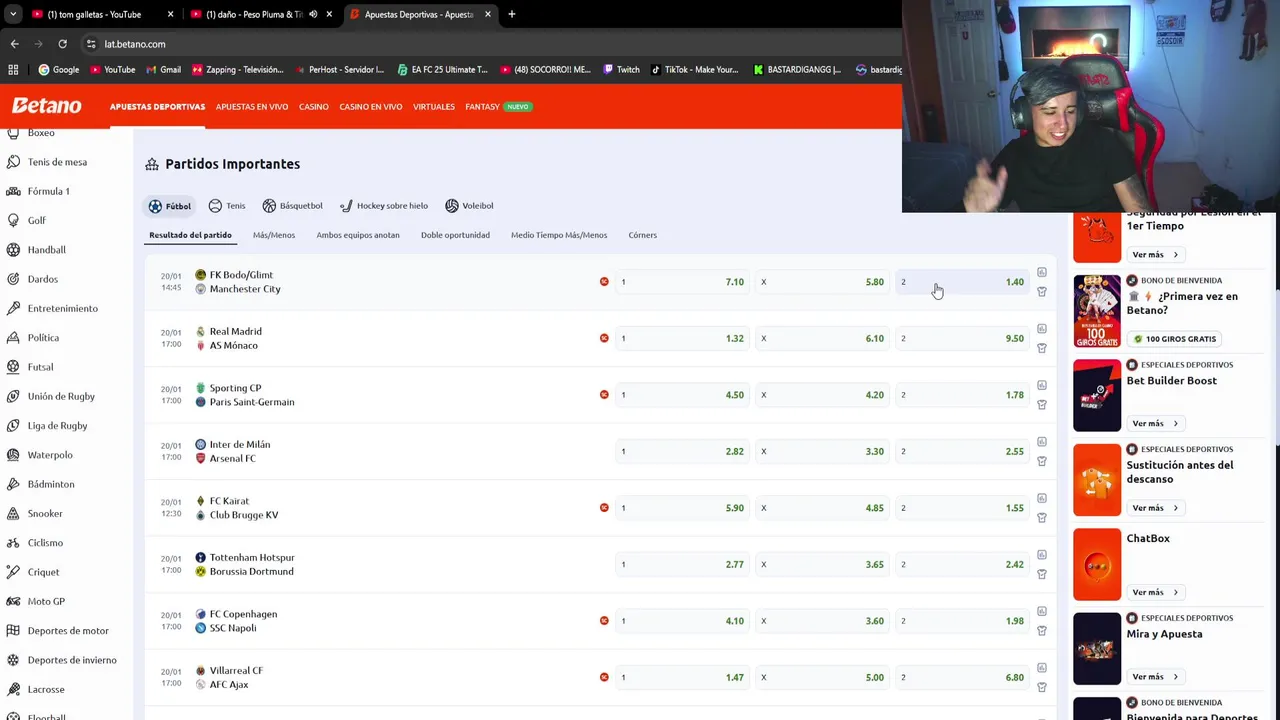
Task: Bet on draw at 4.20 Sporting-PSG
Action: 822,395
